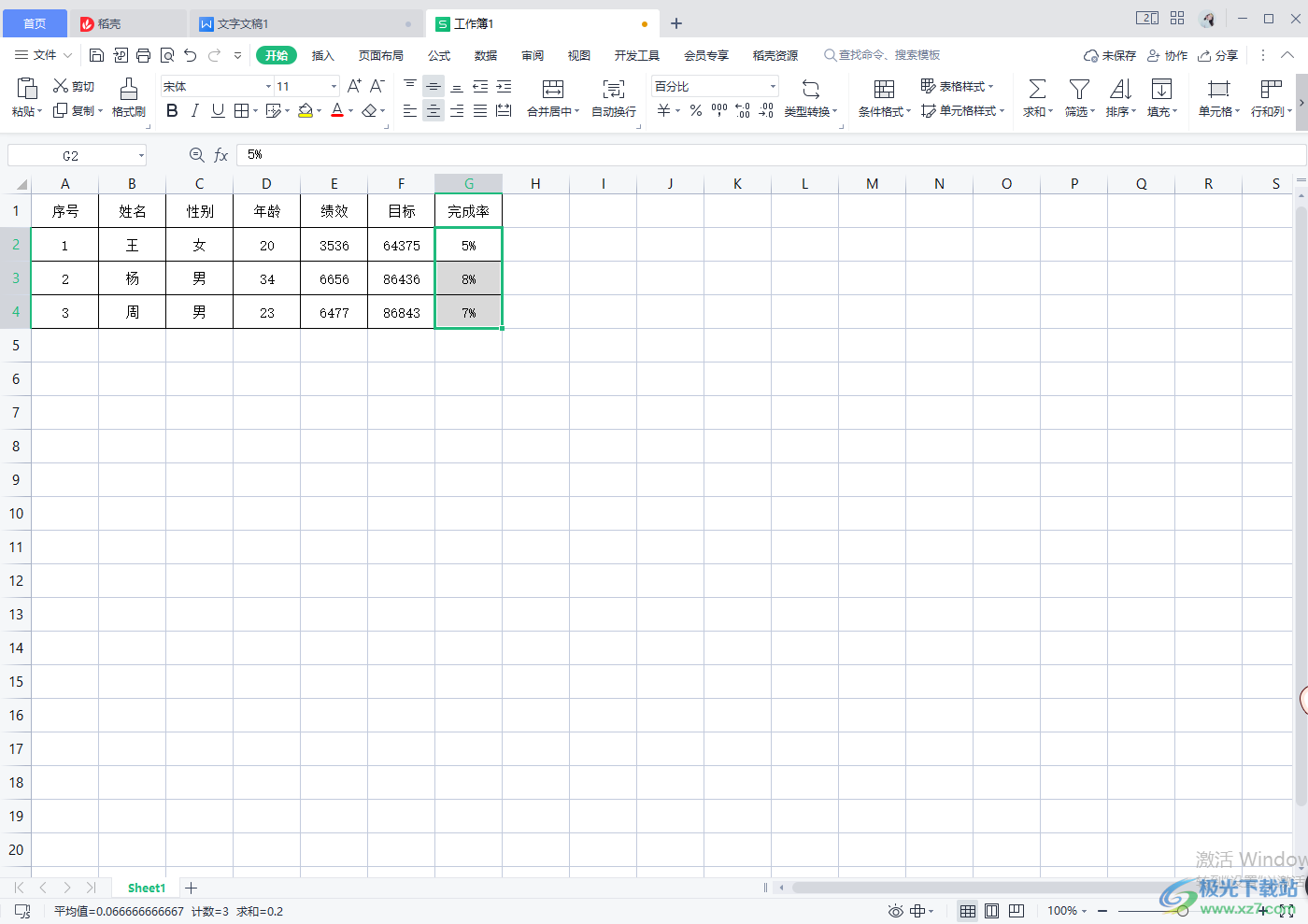
Task: Justify text alignment icon
Action: click(x=480, y=111)
